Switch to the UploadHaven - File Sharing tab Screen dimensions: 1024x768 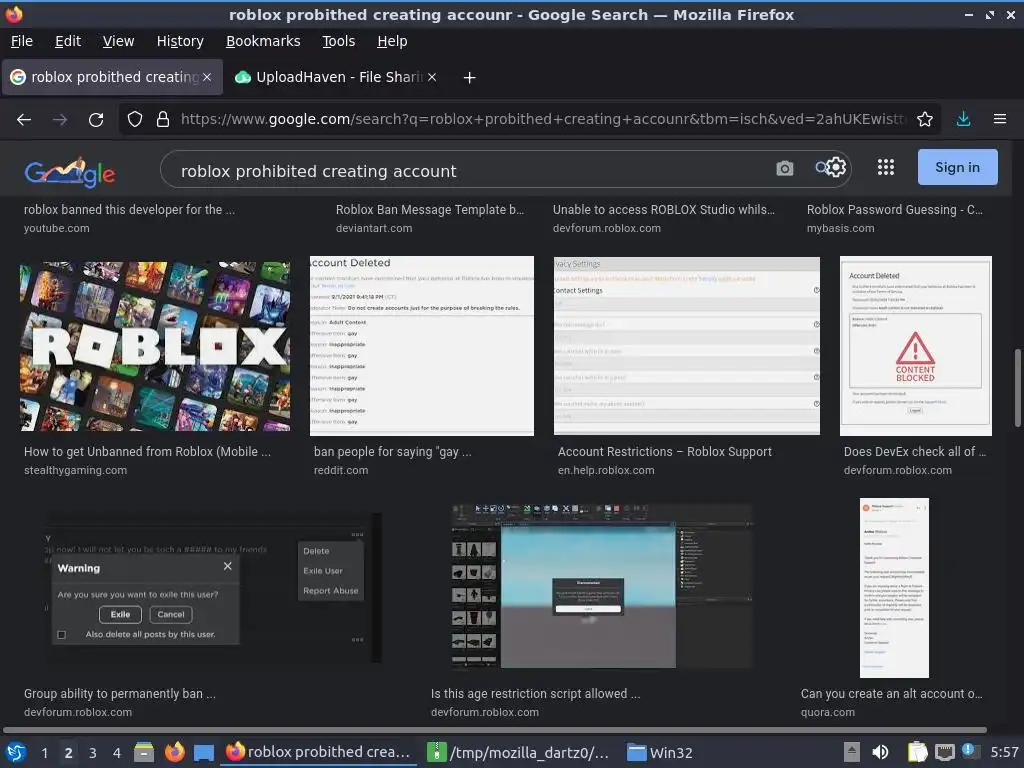335,77
